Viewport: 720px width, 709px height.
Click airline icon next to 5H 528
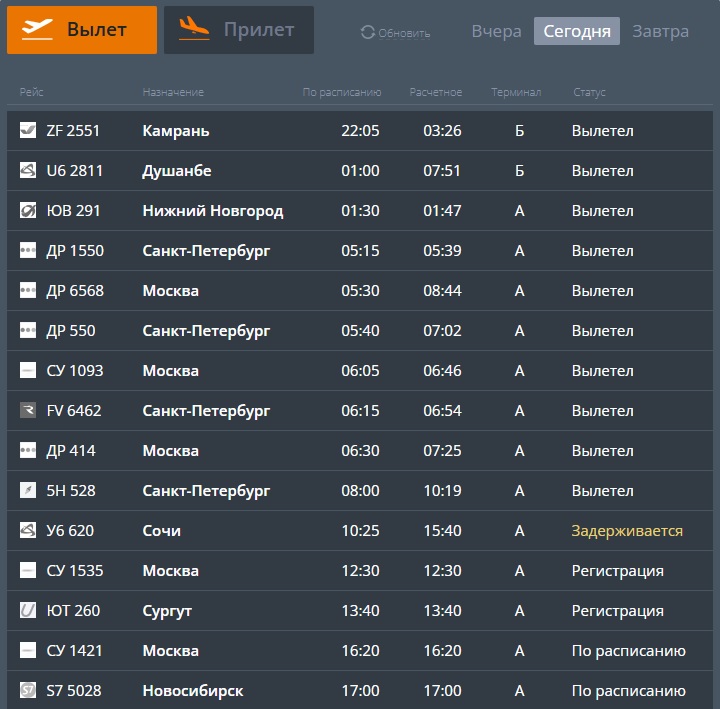28,491
